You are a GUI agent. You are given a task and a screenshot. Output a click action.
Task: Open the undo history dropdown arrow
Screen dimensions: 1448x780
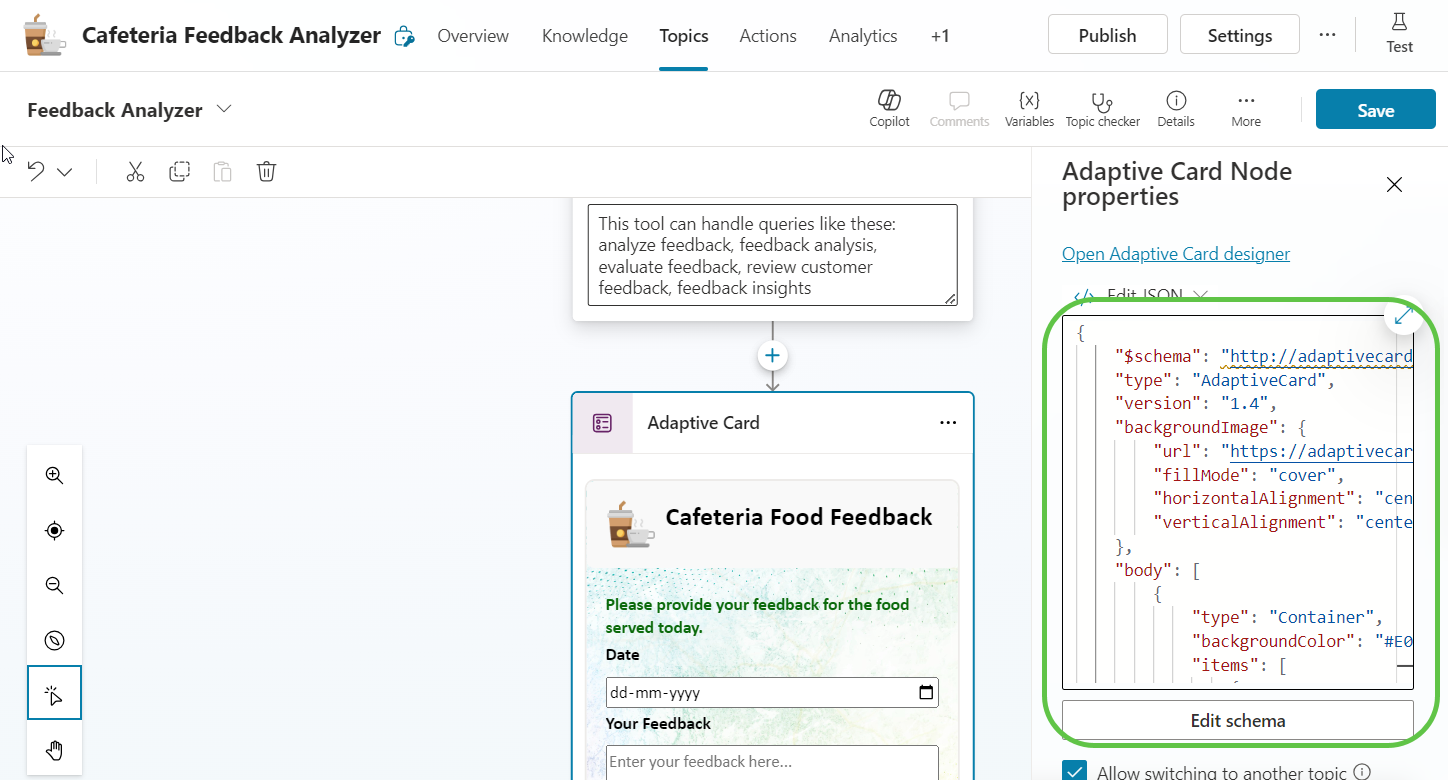point(65,172)
